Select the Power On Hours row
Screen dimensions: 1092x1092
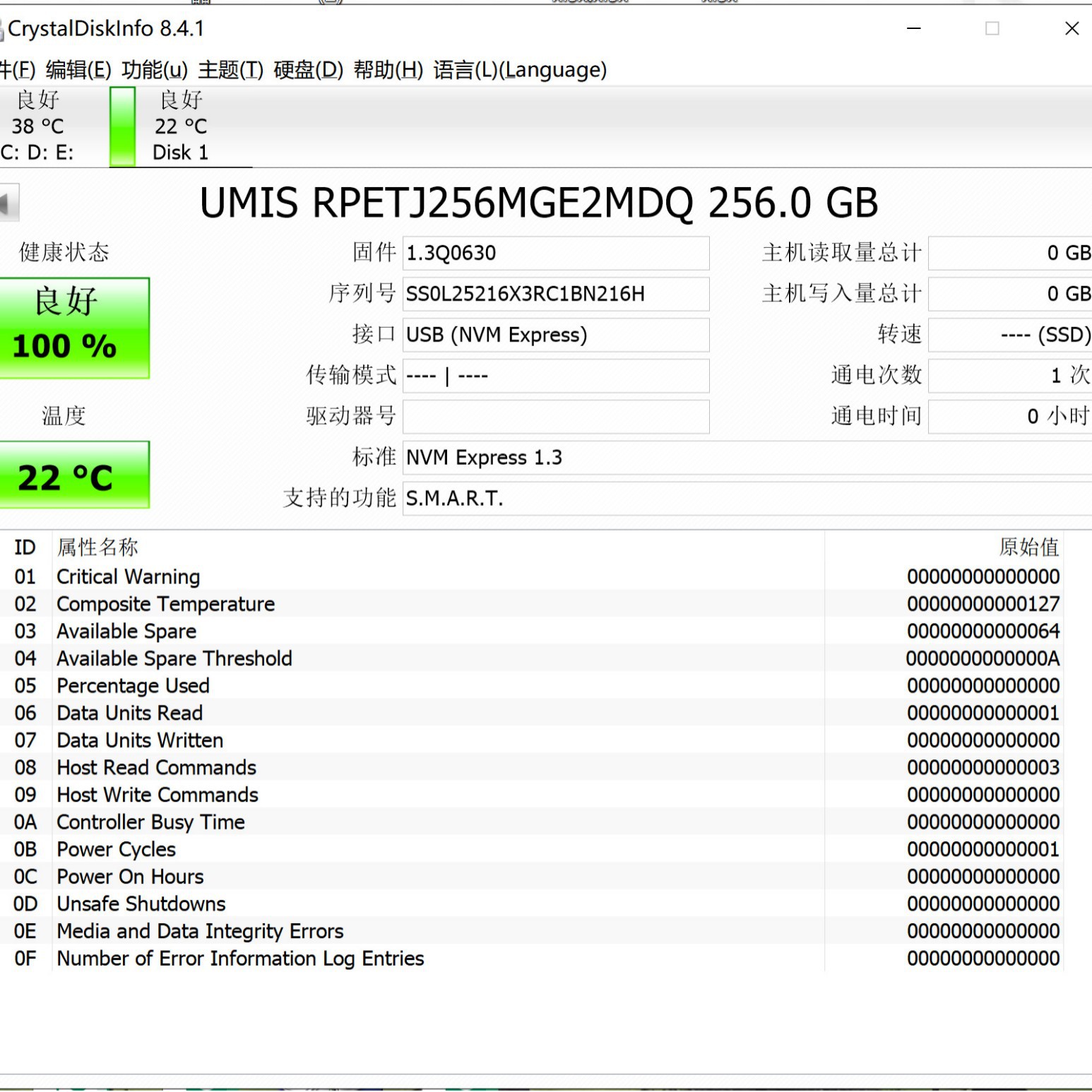(531, 877)
